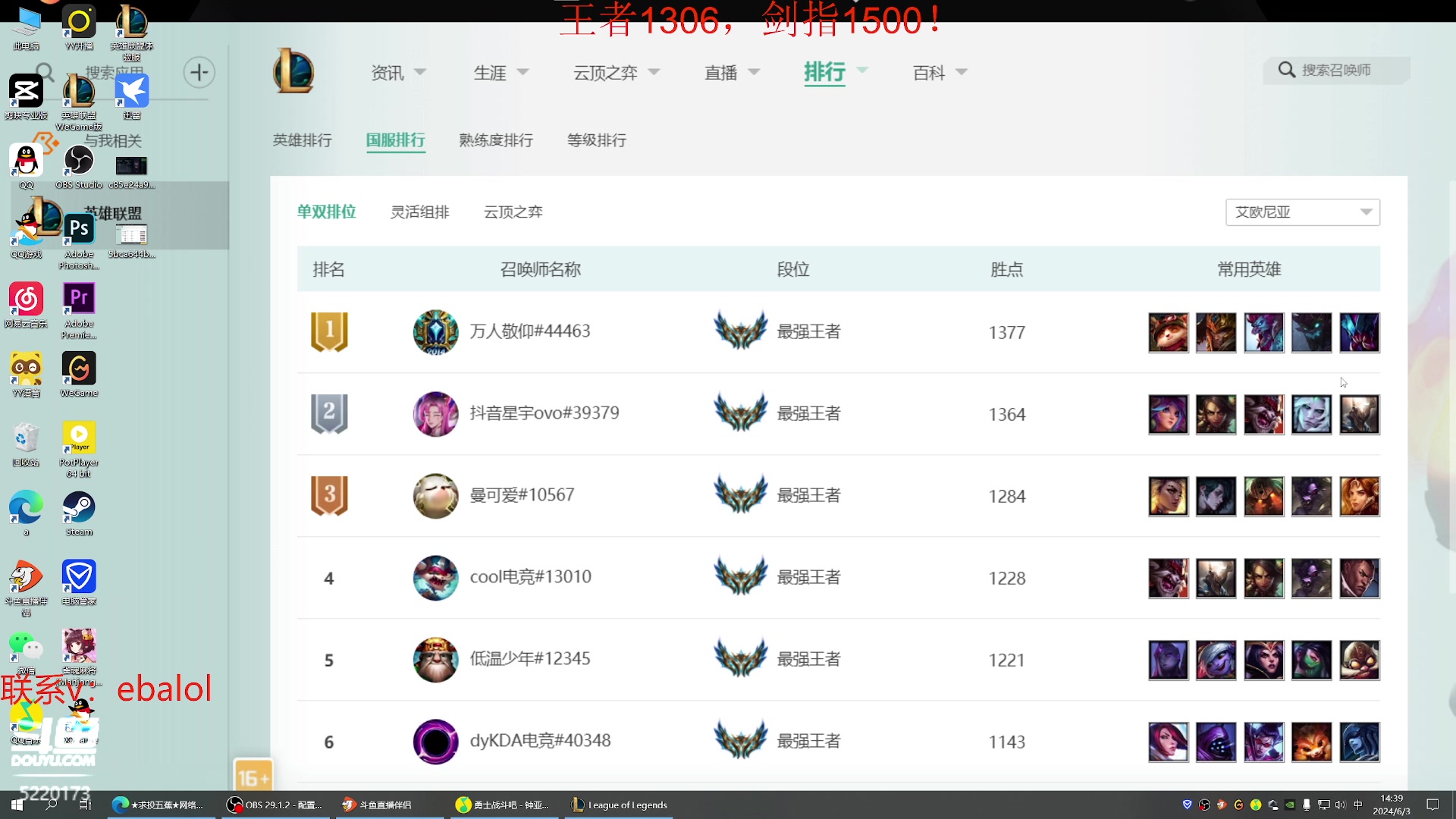1456x819 pixels.
Task: Click the add app plus button
Action: 199,72
